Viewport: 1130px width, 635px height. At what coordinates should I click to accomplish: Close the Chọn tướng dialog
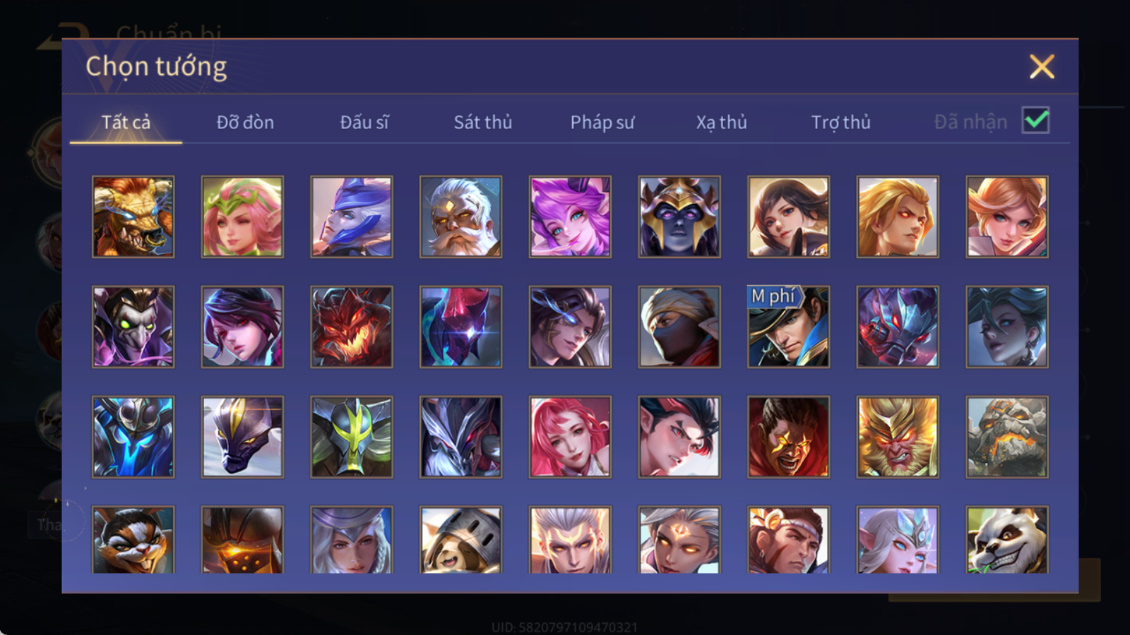coord(1042,66)
